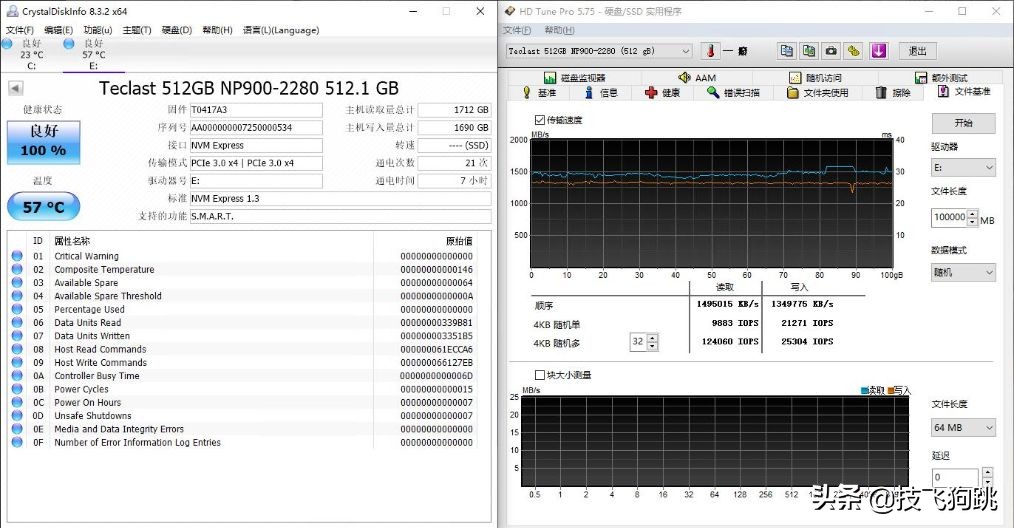Open the Teclast 512GB drive selection dropdown

click(x=598, y=51)
